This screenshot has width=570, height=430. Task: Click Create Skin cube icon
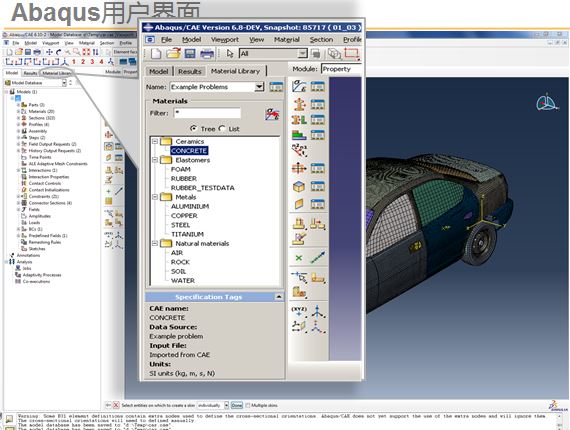pyautogui.click(x=299, y=187)
